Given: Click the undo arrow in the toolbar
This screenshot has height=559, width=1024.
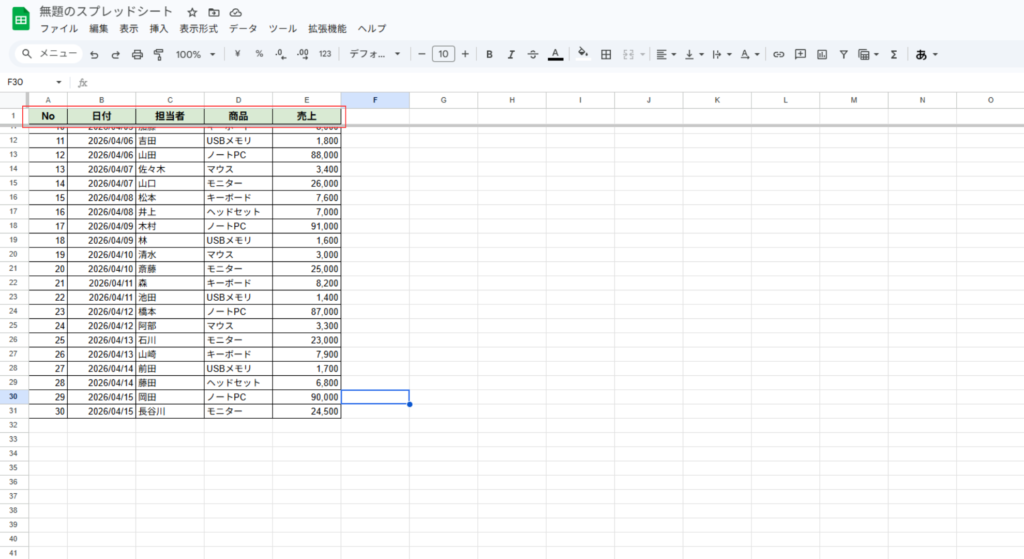Looking at the screenshot, I should [93, 54].
